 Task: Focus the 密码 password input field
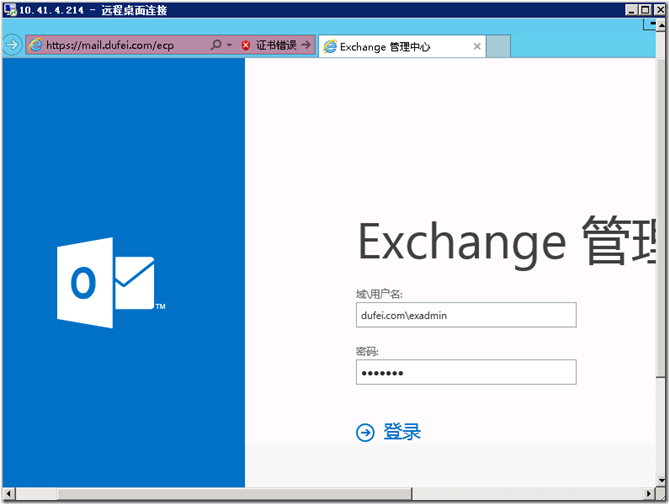pos(466,372)
